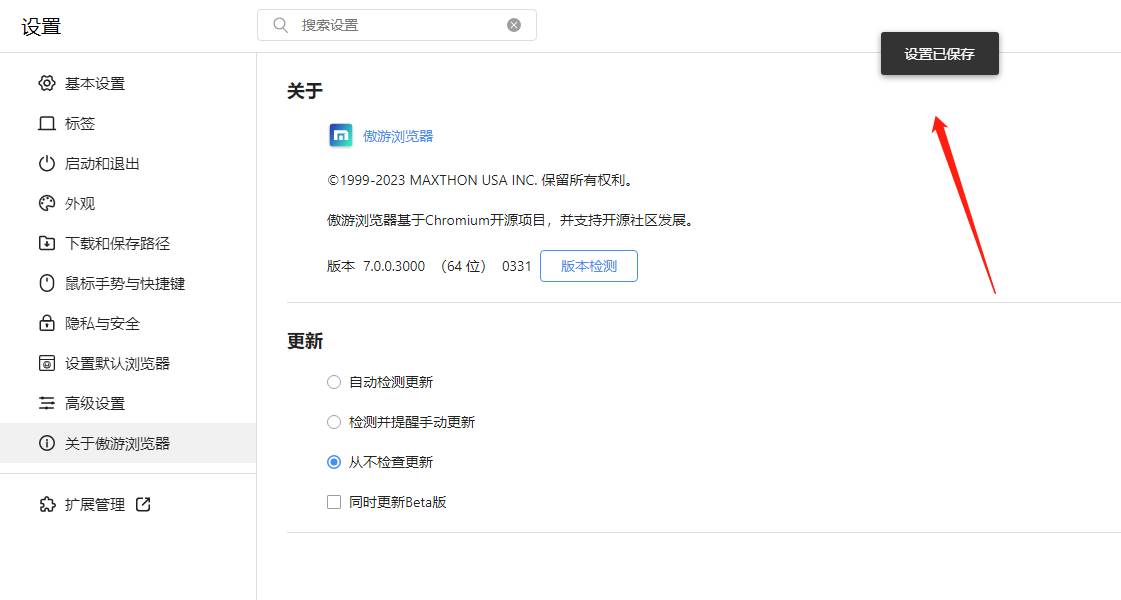Open the 标签 settings section
The image size is (1121, 600).
[x=128, y=123]
